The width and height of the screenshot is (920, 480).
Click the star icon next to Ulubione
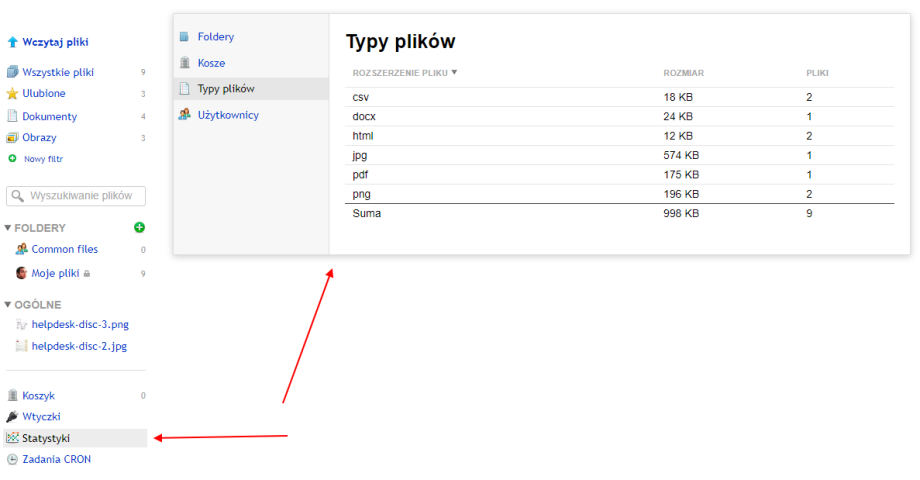(12, 94)
